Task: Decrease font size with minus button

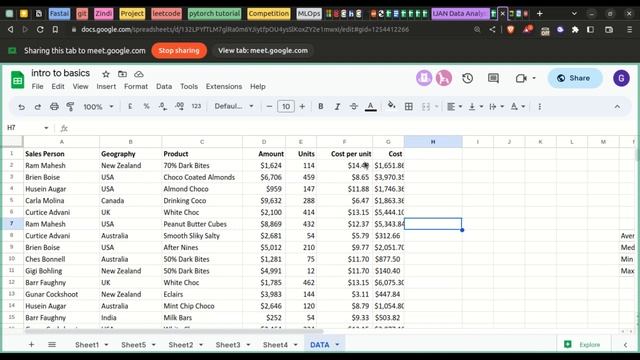Action: [269, 107]
